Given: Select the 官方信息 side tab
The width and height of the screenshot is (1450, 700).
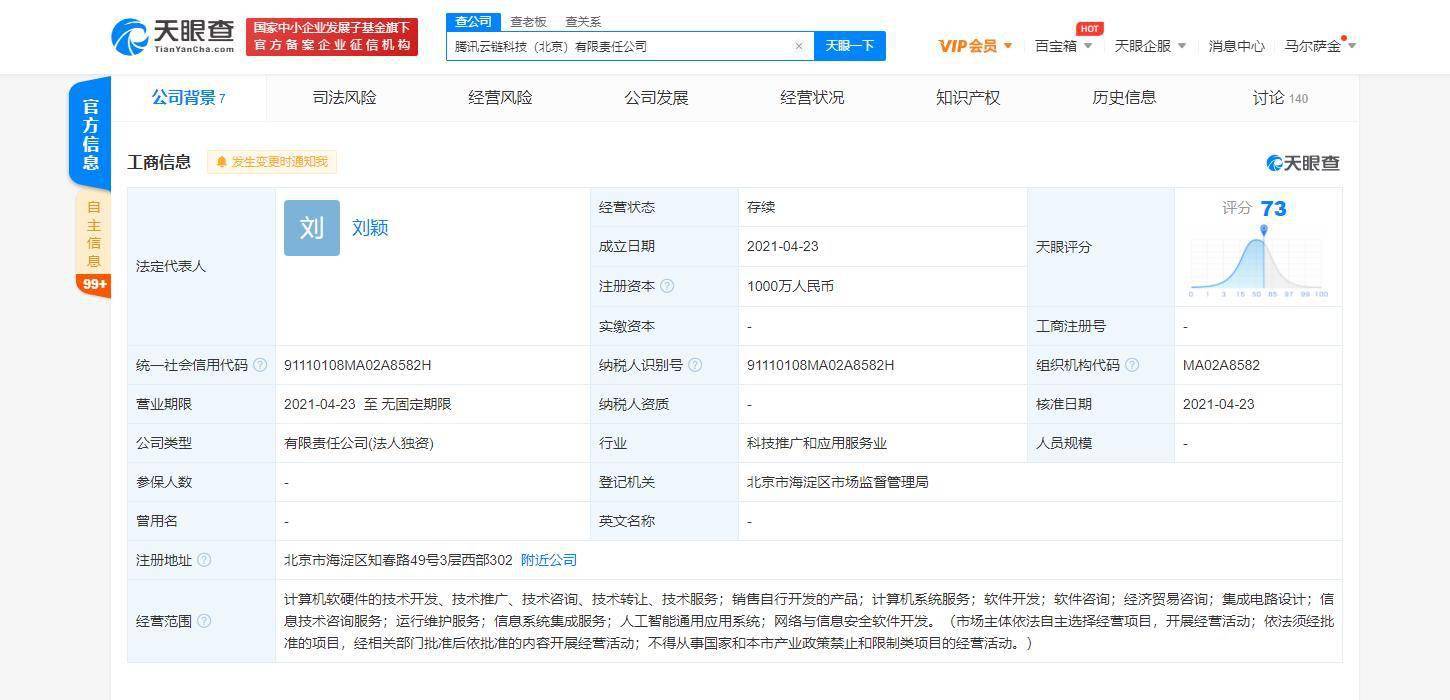Looking at the screenshot, I should click(90, 134).
